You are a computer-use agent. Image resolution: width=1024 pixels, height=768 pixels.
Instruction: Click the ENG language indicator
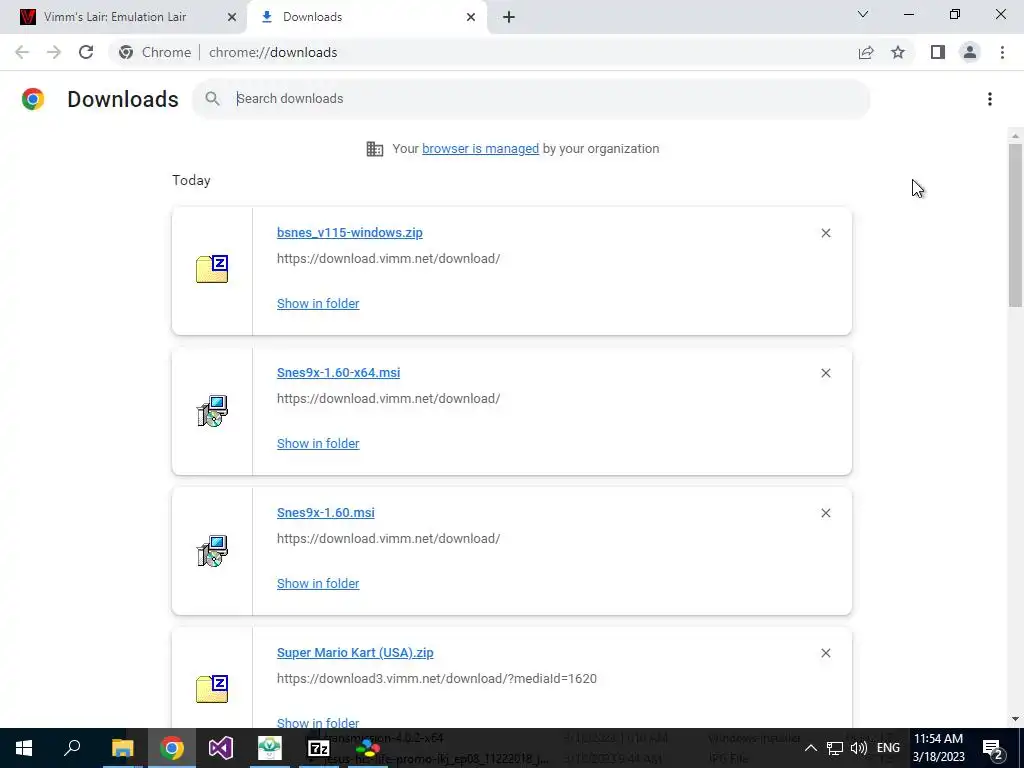point(888,748)
